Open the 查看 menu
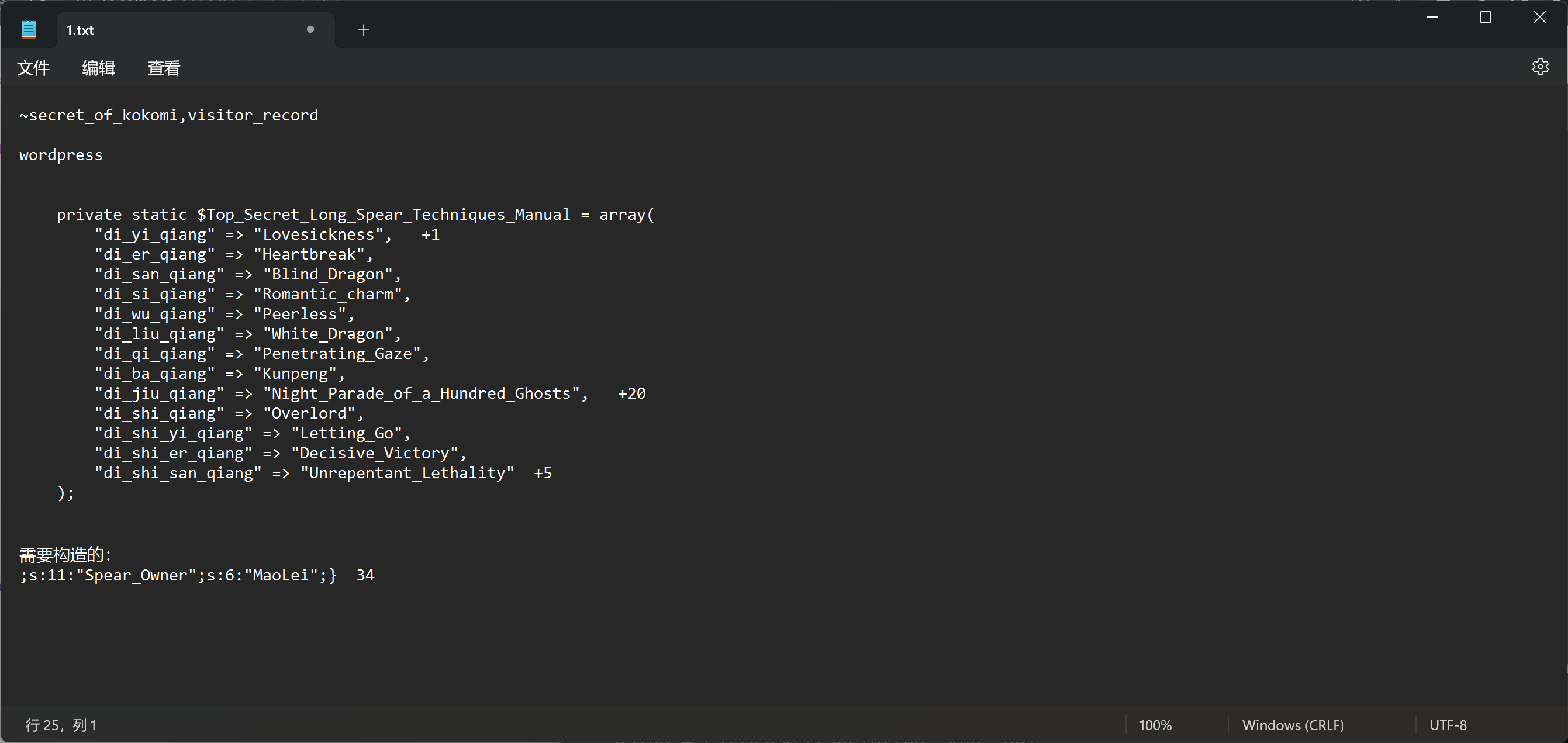 pyautogui.click(x=164, y=68)
